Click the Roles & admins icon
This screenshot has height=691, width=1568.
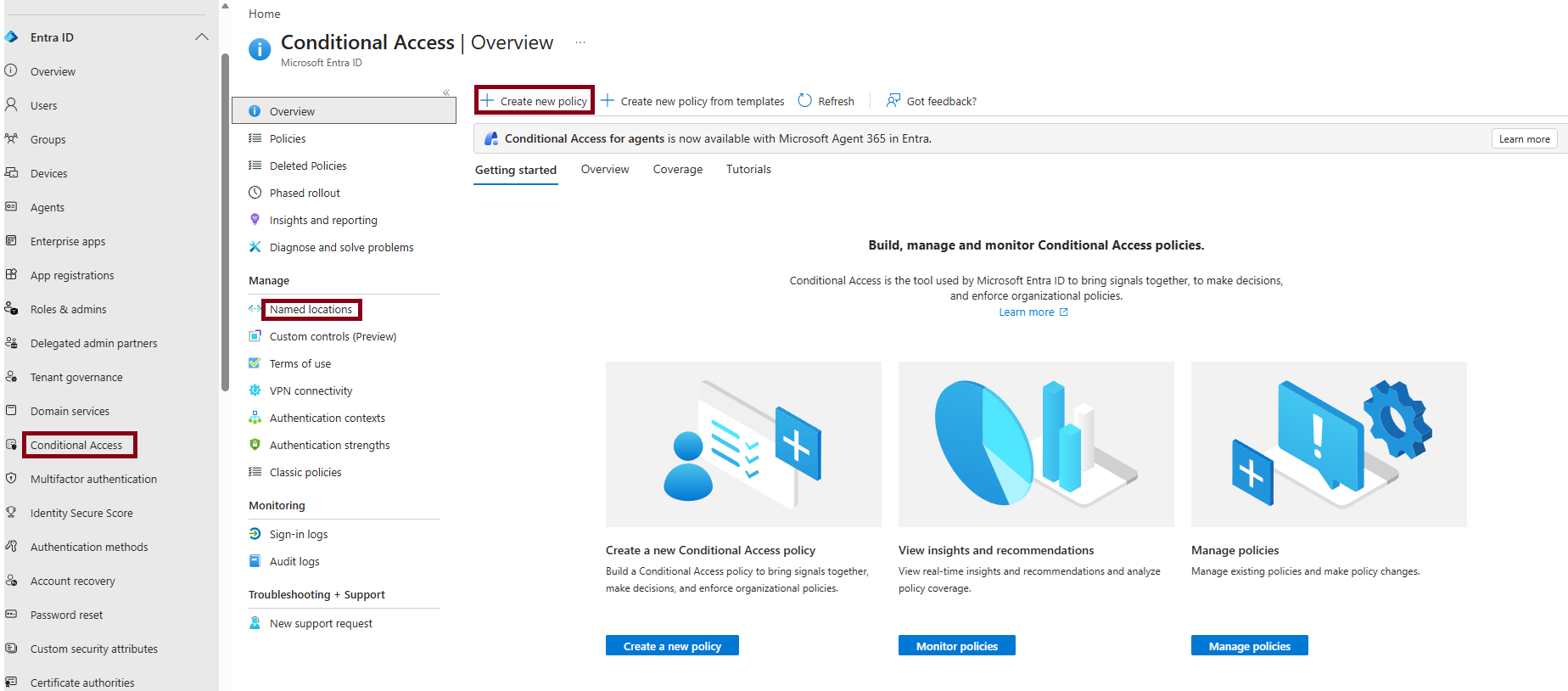click(11, 309)
